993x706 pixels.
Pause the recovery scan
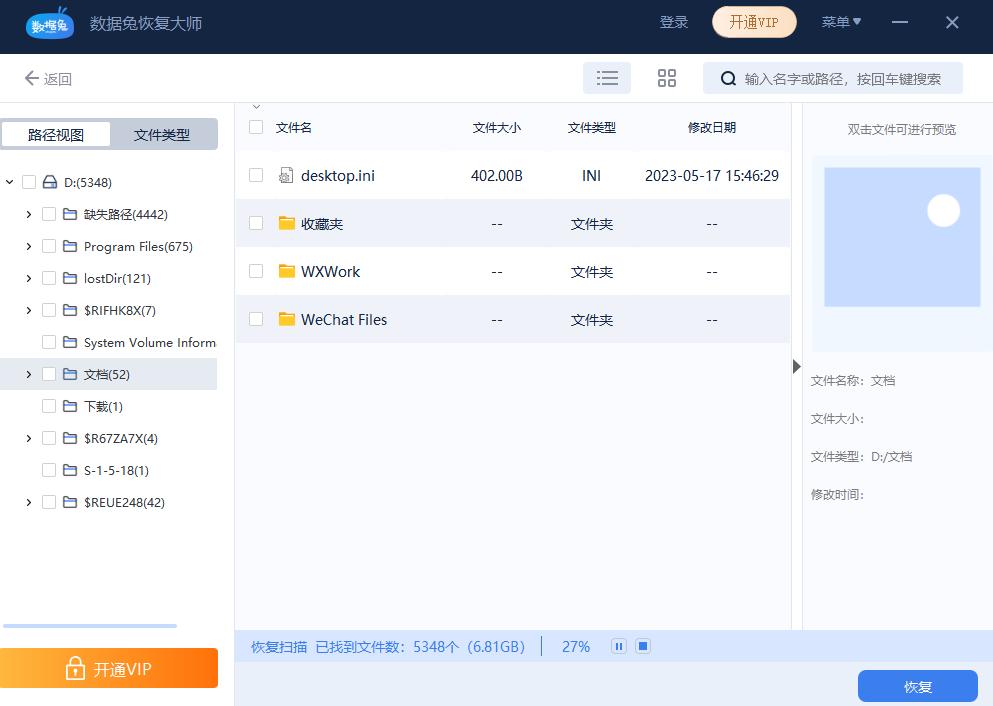(x=619, y=646)
